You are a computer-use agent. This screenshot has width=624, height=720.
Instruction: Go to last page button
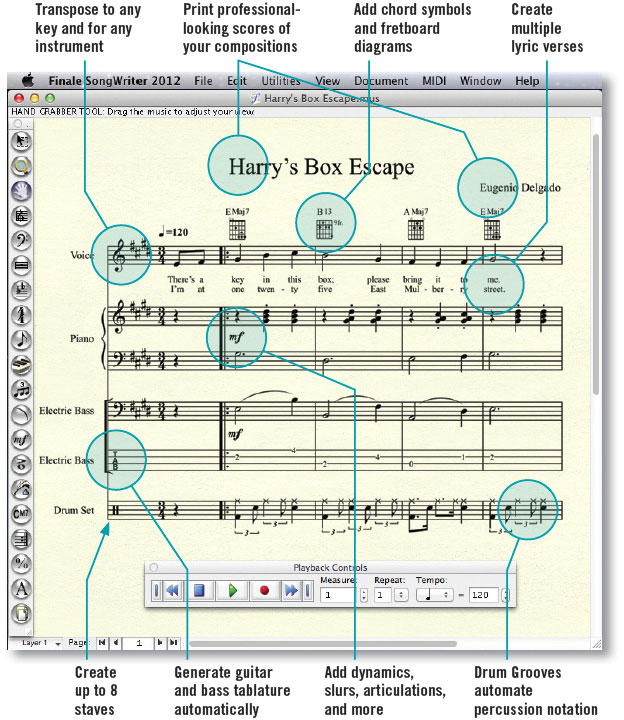coord(174,643)
